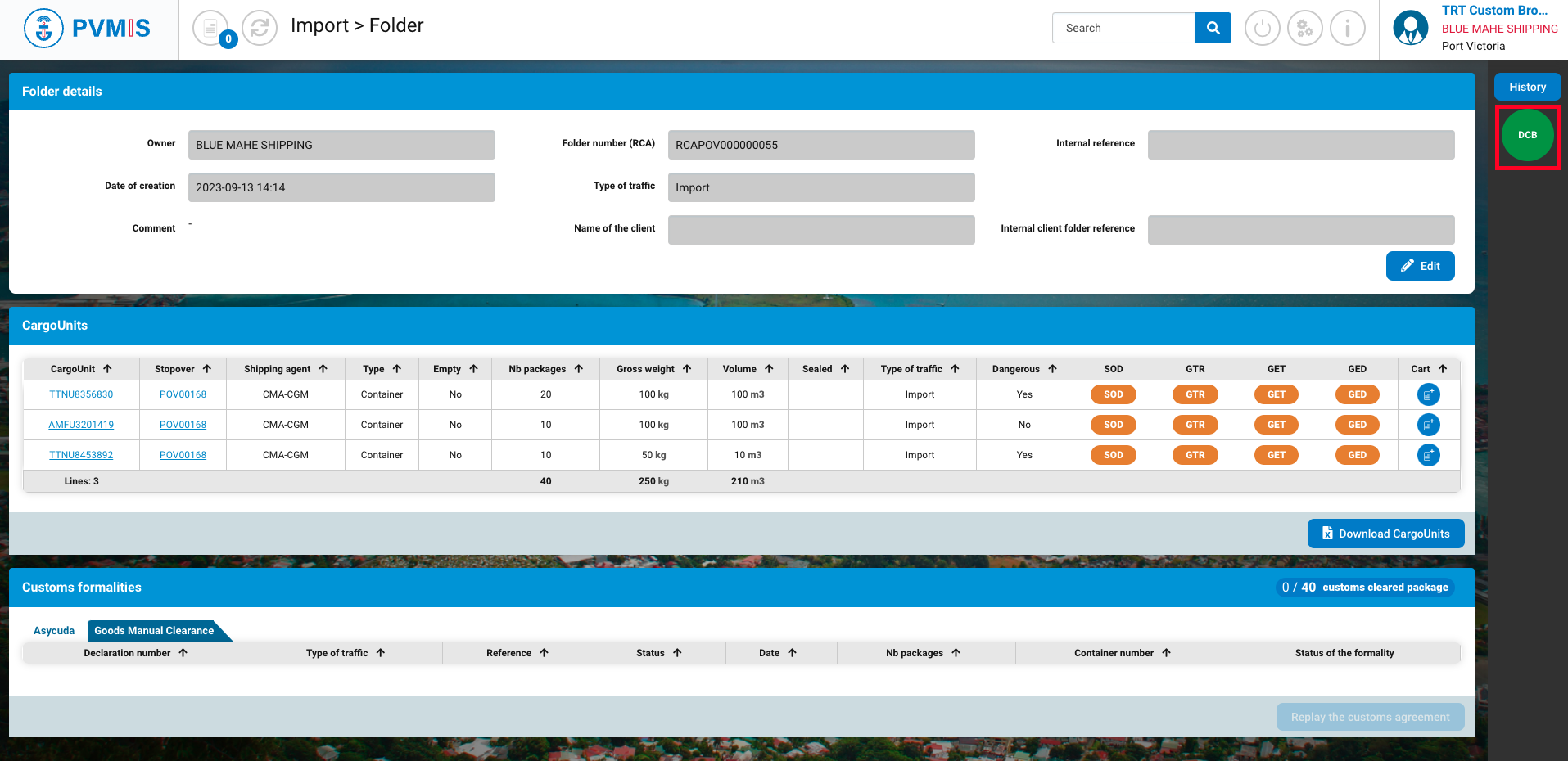Open the information icon in header
1568x761 pixels.
click(x=1347, y=29)
